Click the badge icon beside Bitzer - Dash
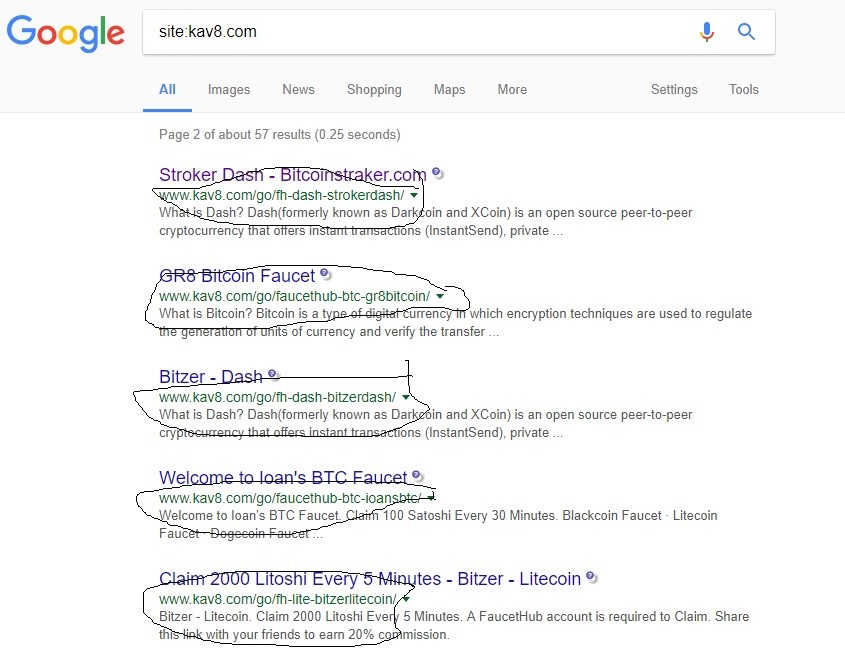Screen dimensions: 845x663 [x=274, y=375]
